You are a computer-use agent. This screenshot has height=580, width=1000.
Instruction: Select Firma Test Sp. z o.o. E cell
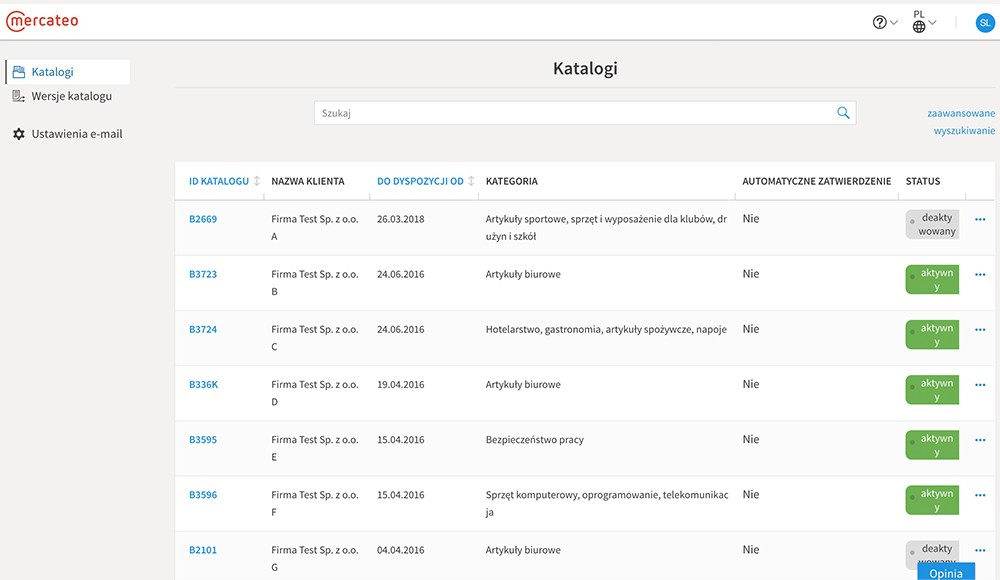tap(314, 449)
